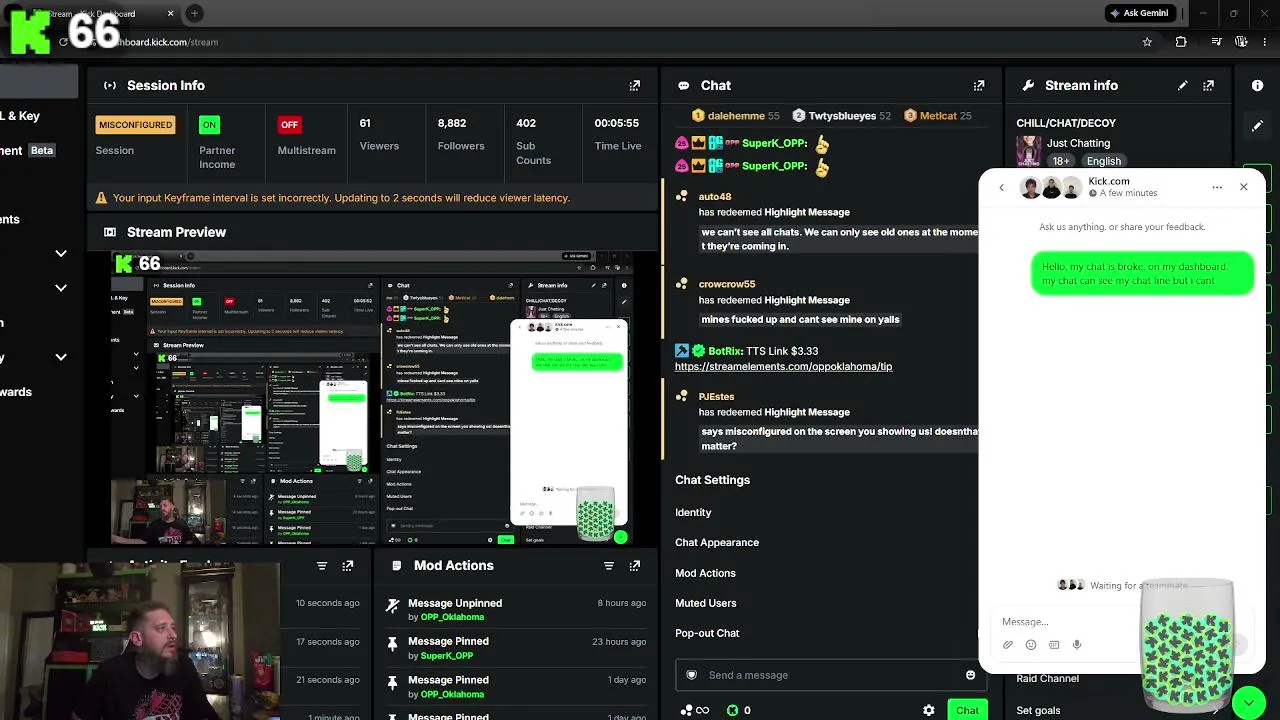The height and width of the screenshot is (720, 1280).
Task: Go back in the Kick.com support widget
Action: pos(1001,187)
